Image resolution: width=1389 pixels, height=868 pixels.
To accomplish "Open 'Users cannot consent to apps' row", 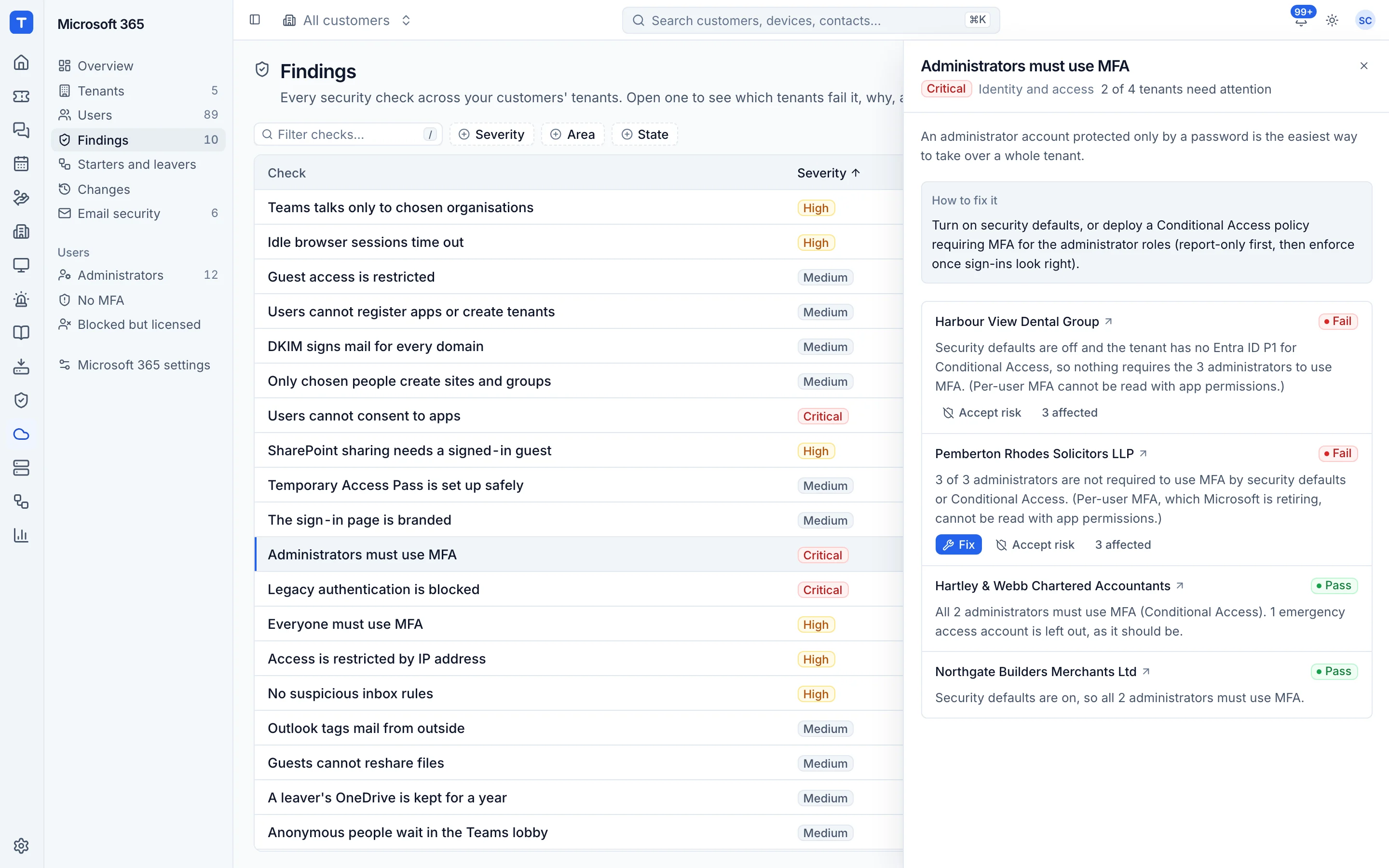I will click(579, 416).
